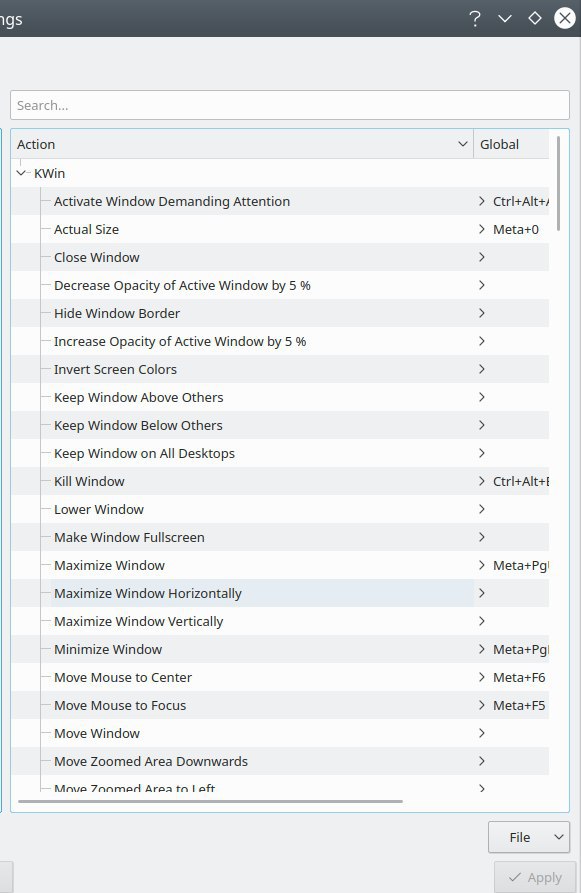Click the Apply button
Image resolution: width=581 pixels, height=893 pixels.
pyautogui.click(x=535, y=877)
